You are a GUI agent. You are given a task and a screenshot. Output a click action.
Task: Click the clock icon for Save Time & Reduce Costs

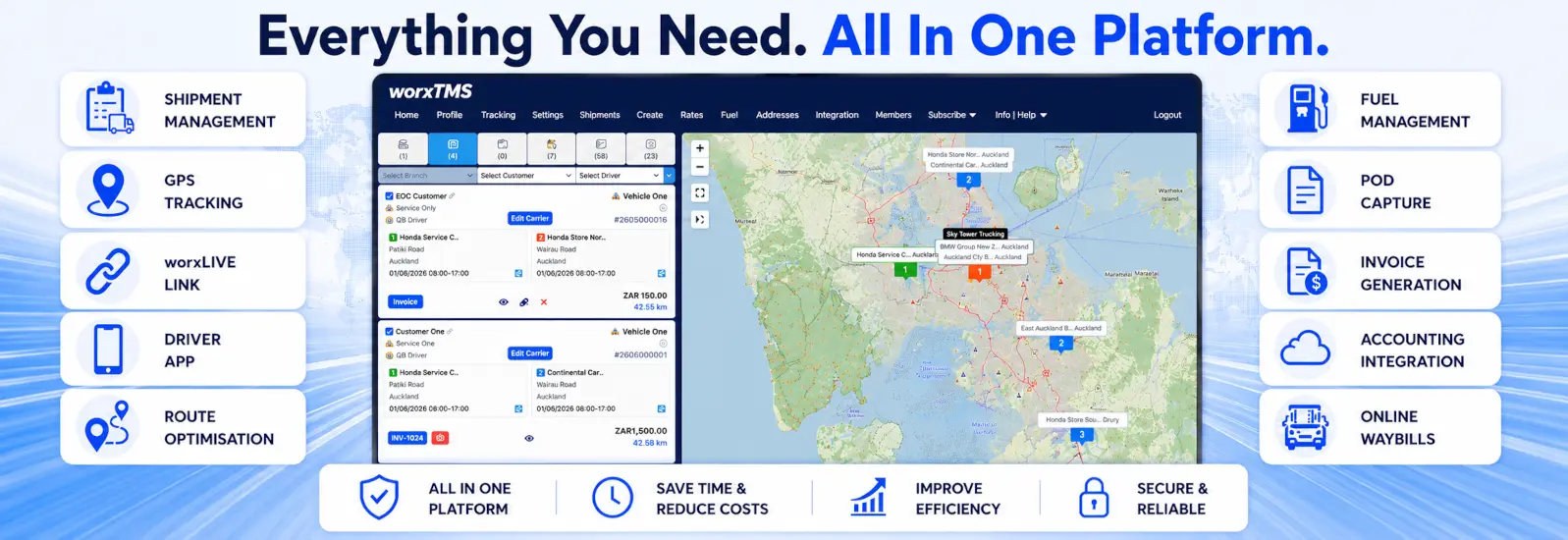(613, 498)
